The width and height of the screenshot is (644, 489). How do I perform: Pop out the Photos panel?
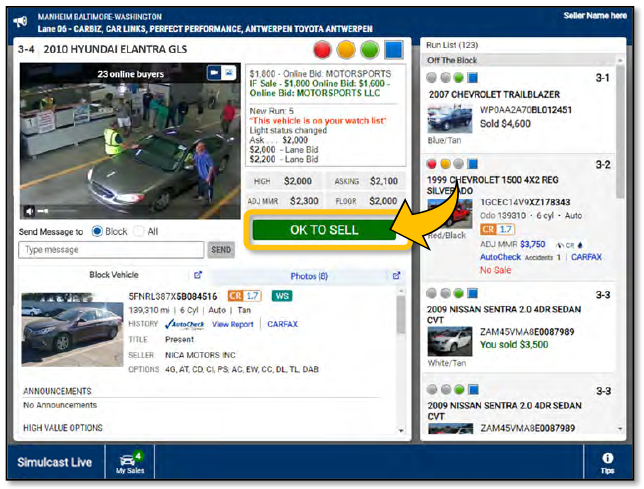pyautogui.click(x=397, y=275)
